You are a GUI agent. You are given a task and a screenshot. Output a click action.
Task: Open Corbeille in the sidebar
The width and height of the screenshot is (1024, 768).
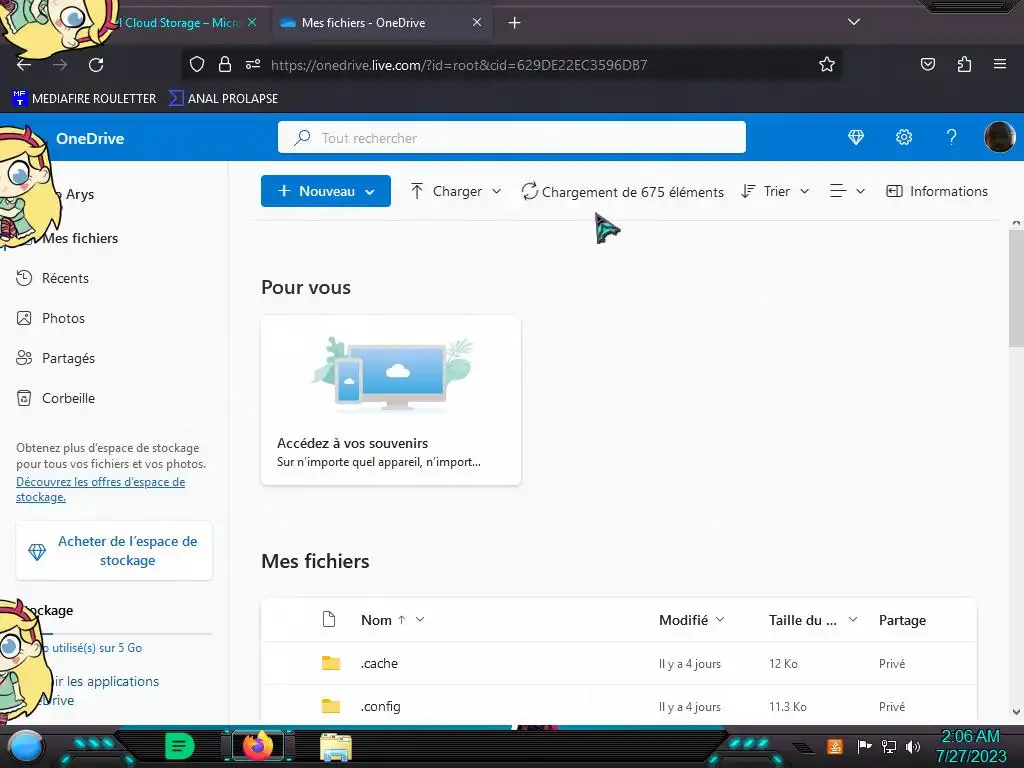[x=68, y=398]
